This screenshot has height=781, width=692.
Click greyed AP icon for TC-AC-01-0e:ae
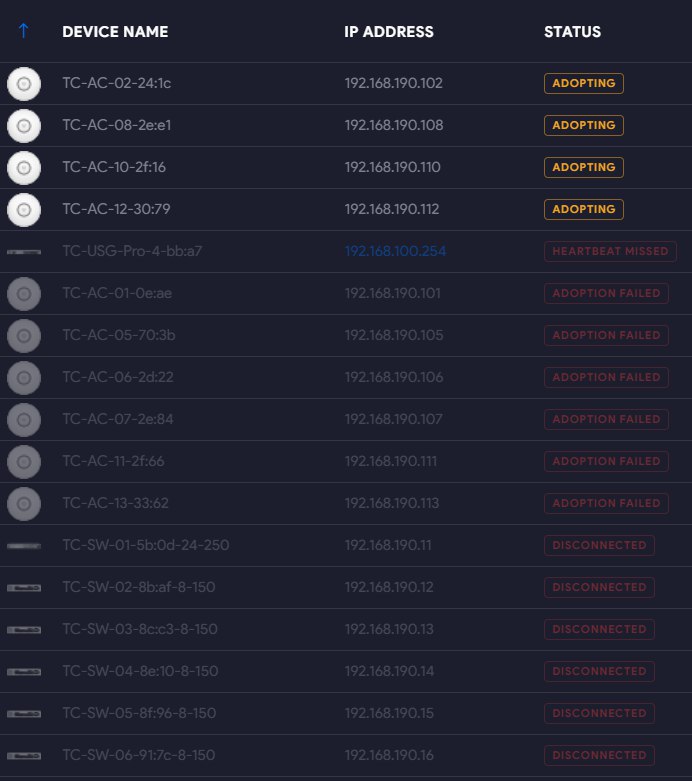coord(24,294)
